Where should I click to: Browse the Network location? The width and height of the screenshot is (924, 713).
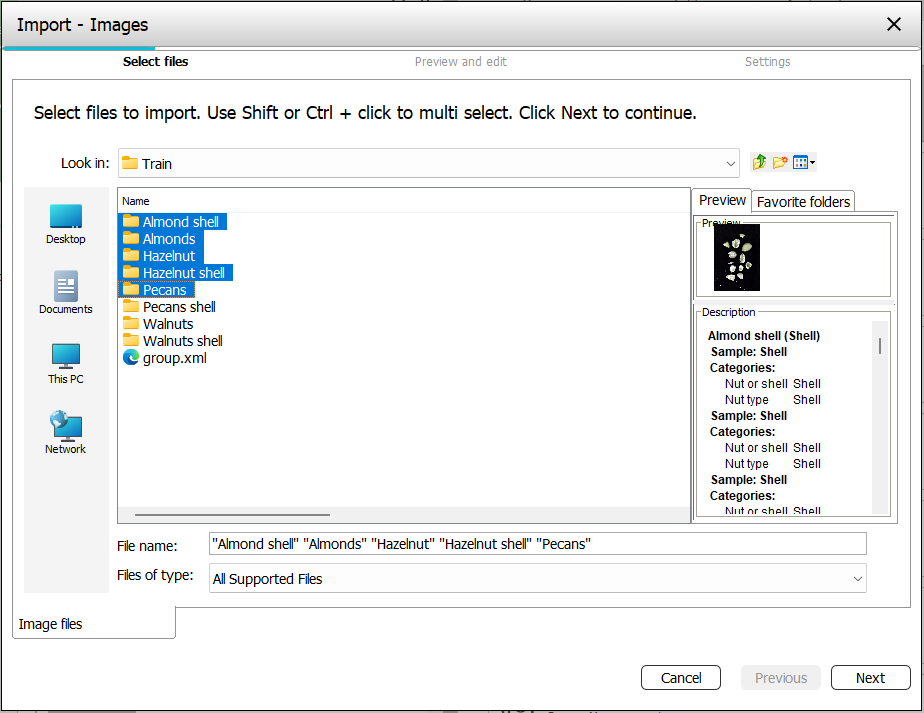66,432
